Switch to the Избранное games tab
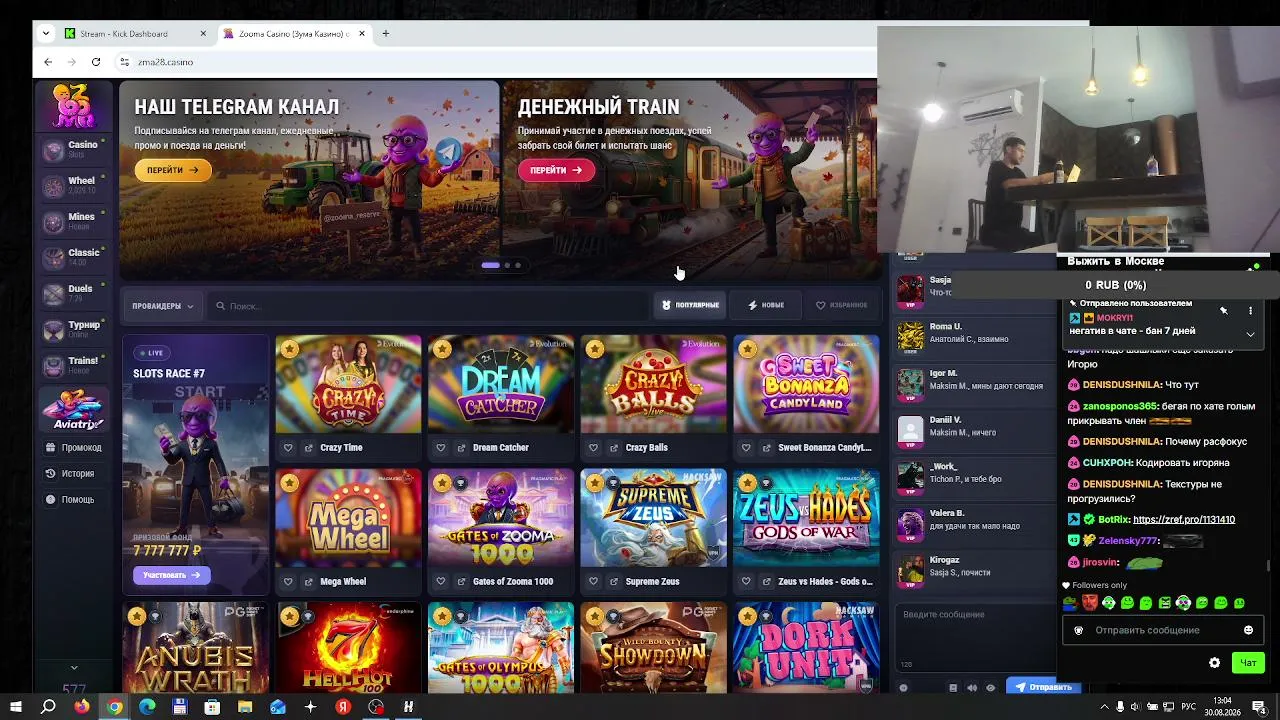The height and width of the screenshot is (720, 1280). [841, 305]
